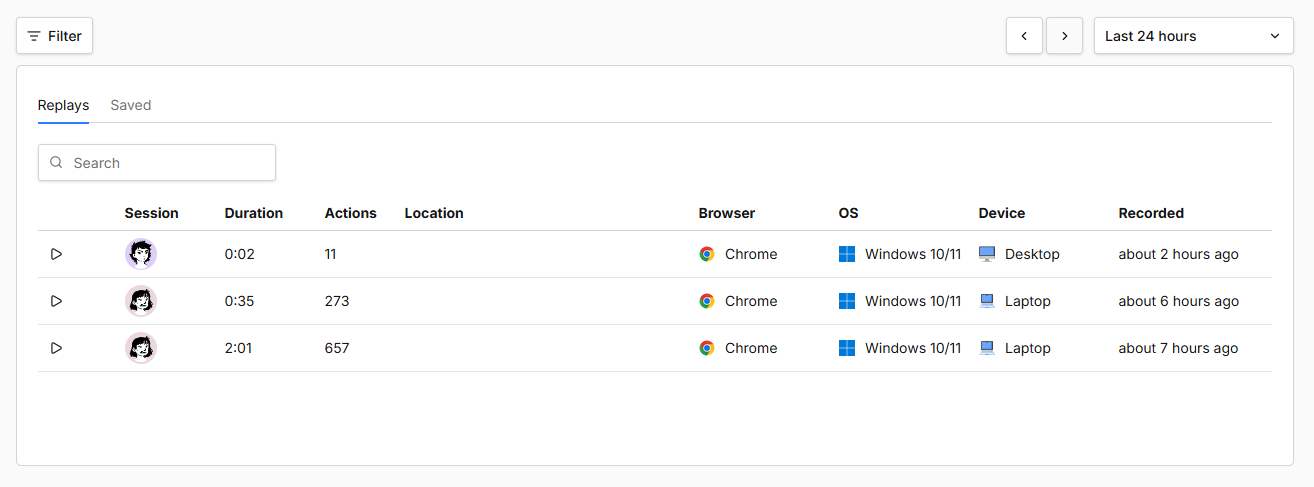Click the Recorded column header
The width and height of the screenshot is (1314, 487).
click(1151, 213)
